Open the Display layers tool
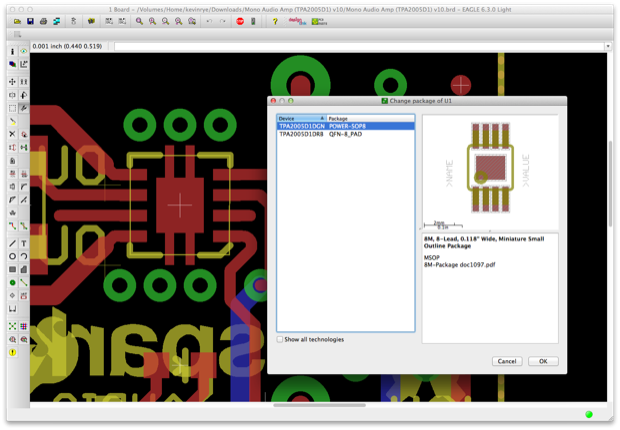 (12, 64)
